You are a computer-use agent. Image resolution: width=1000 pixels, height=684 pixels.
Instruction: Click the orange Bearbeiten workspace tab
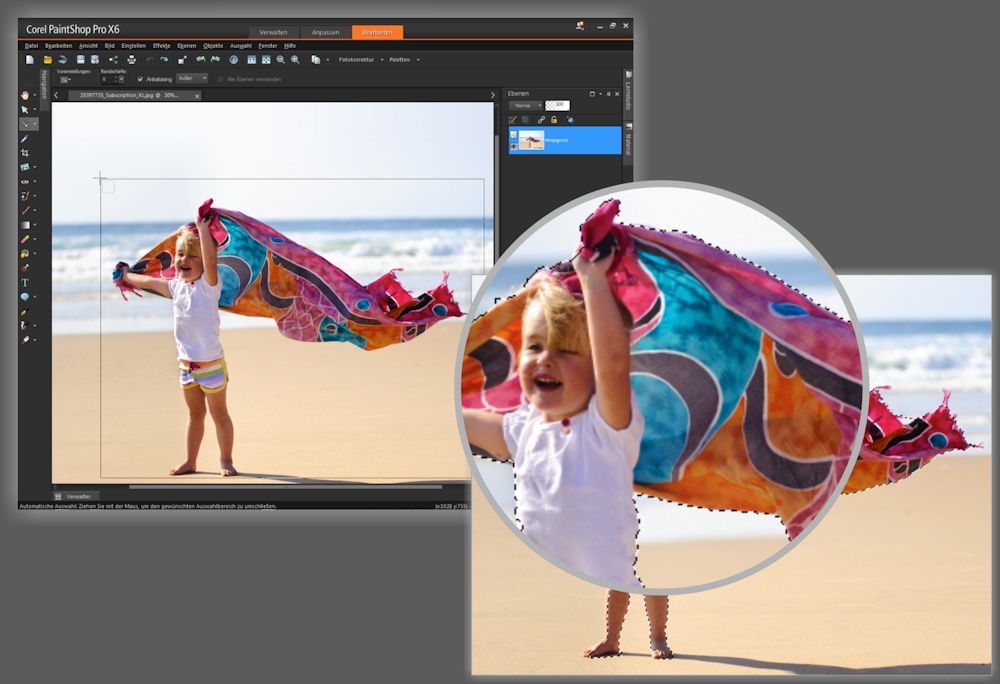[x=378, y=33]
